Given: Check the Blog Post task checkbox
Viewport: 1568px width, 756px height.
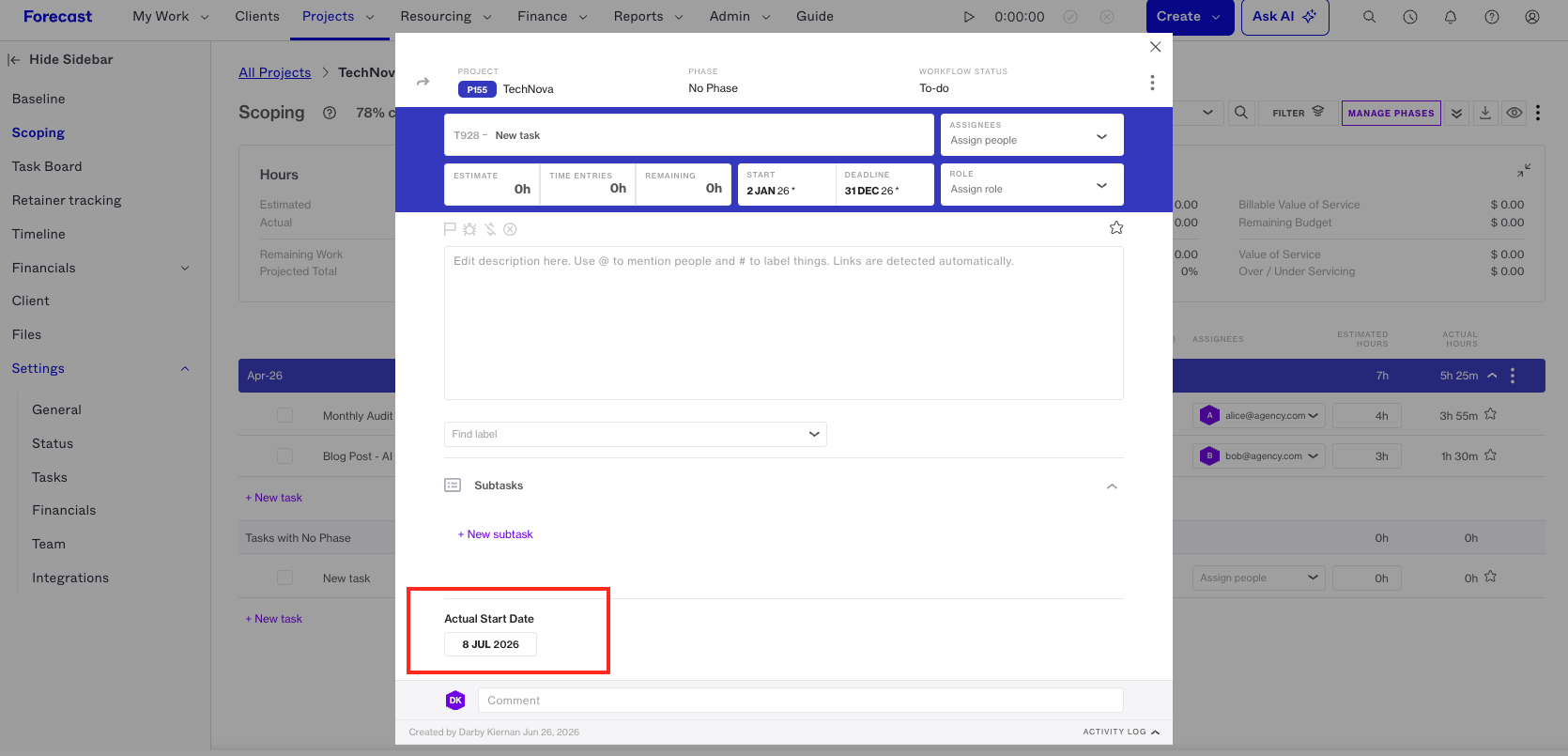Looking at the screenshot, I should pyautogui.click(x=284, y=455).
